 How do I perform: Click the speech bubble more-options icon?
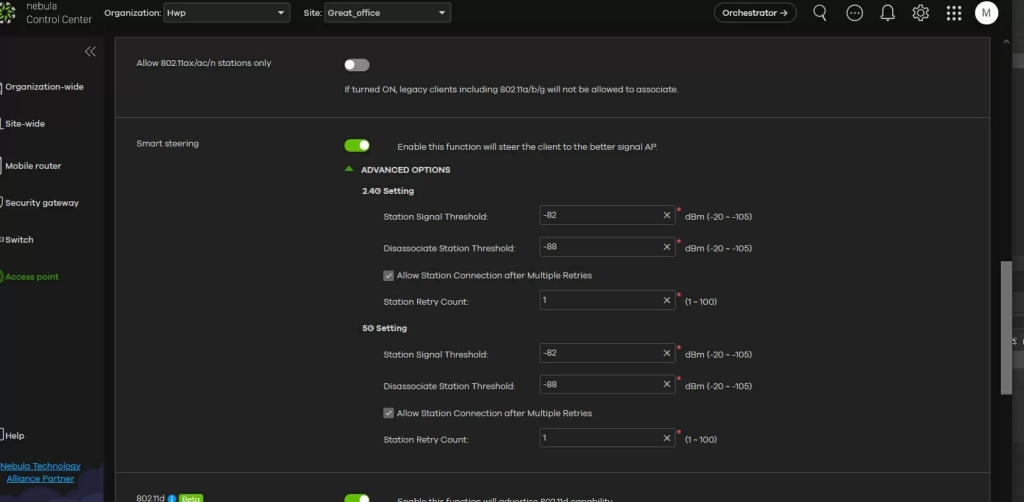click(x=854, y=13)
